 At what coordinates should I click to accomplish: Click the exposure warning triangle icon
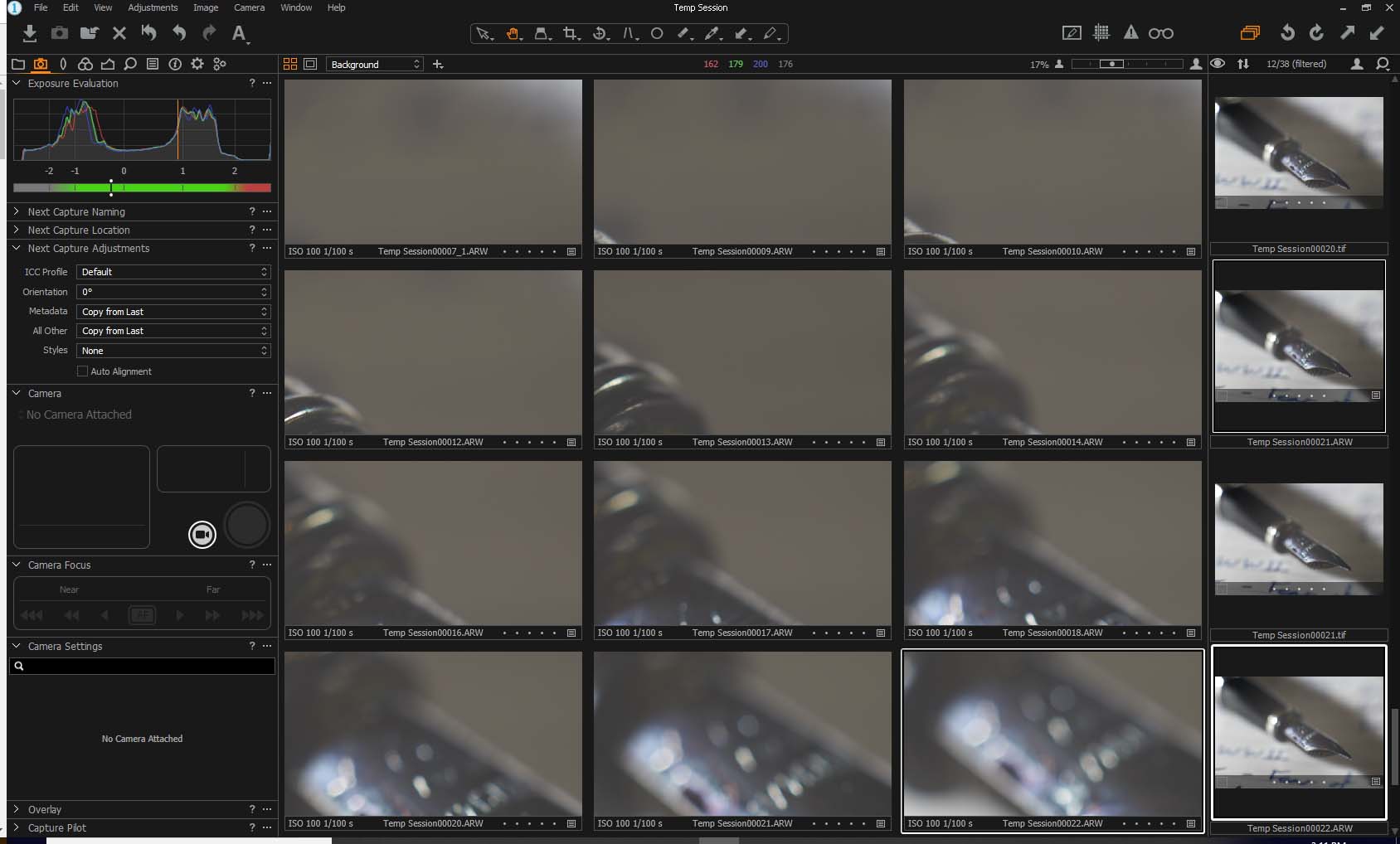(x=1130, y=33)
